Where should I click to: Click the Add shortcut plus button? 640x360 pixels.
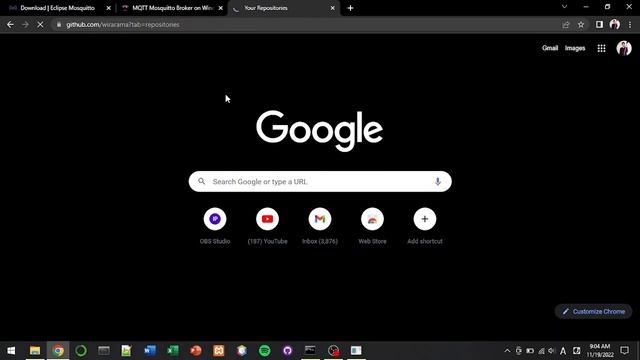pos(425,219)
